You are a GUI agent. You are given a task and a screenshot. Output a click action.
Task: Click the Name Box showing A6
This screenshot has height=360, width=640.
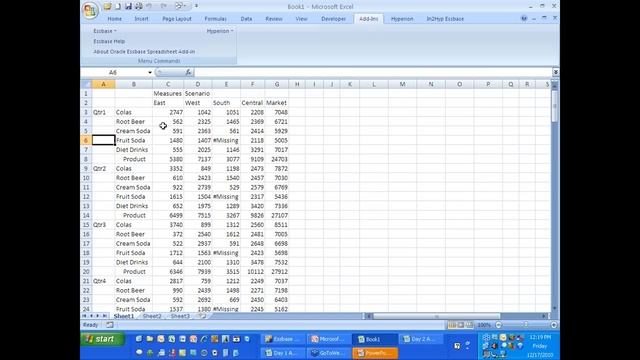coord(113,72)
